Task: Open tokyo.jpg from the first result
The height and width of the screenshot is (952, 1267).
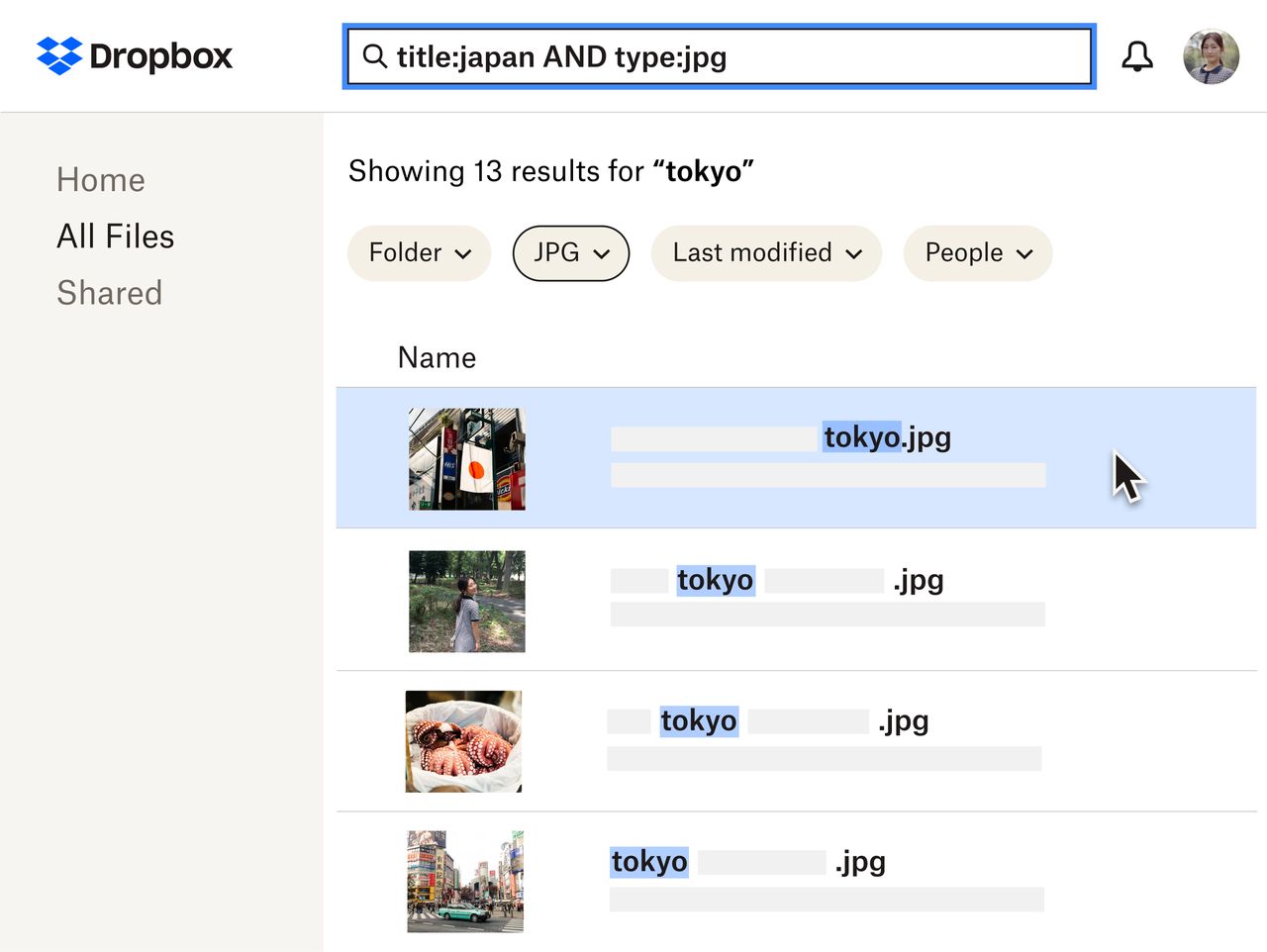Action: point(887,436)
